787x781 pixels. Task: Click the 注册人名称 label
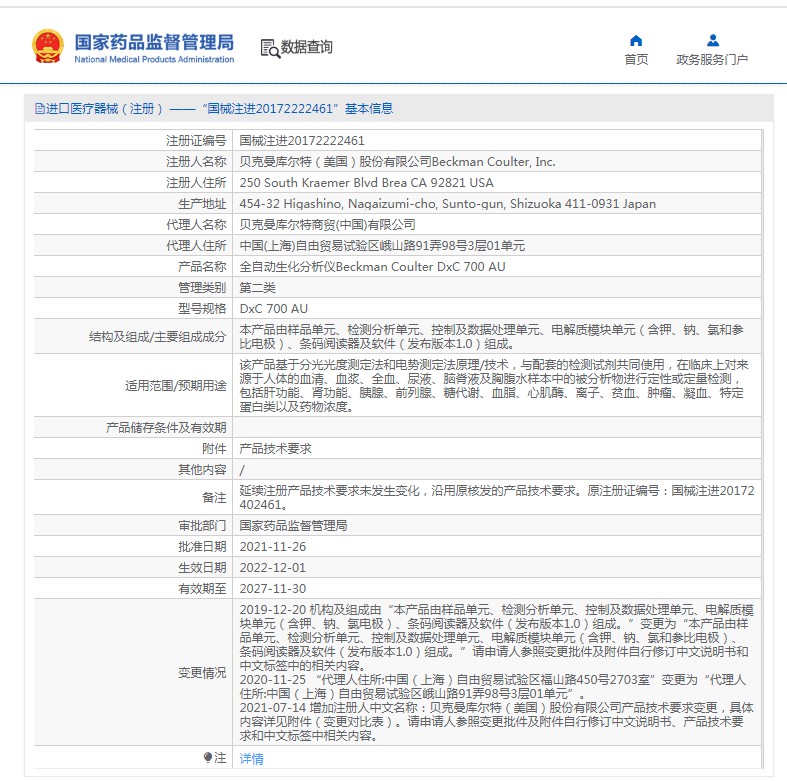click(196, 162)
